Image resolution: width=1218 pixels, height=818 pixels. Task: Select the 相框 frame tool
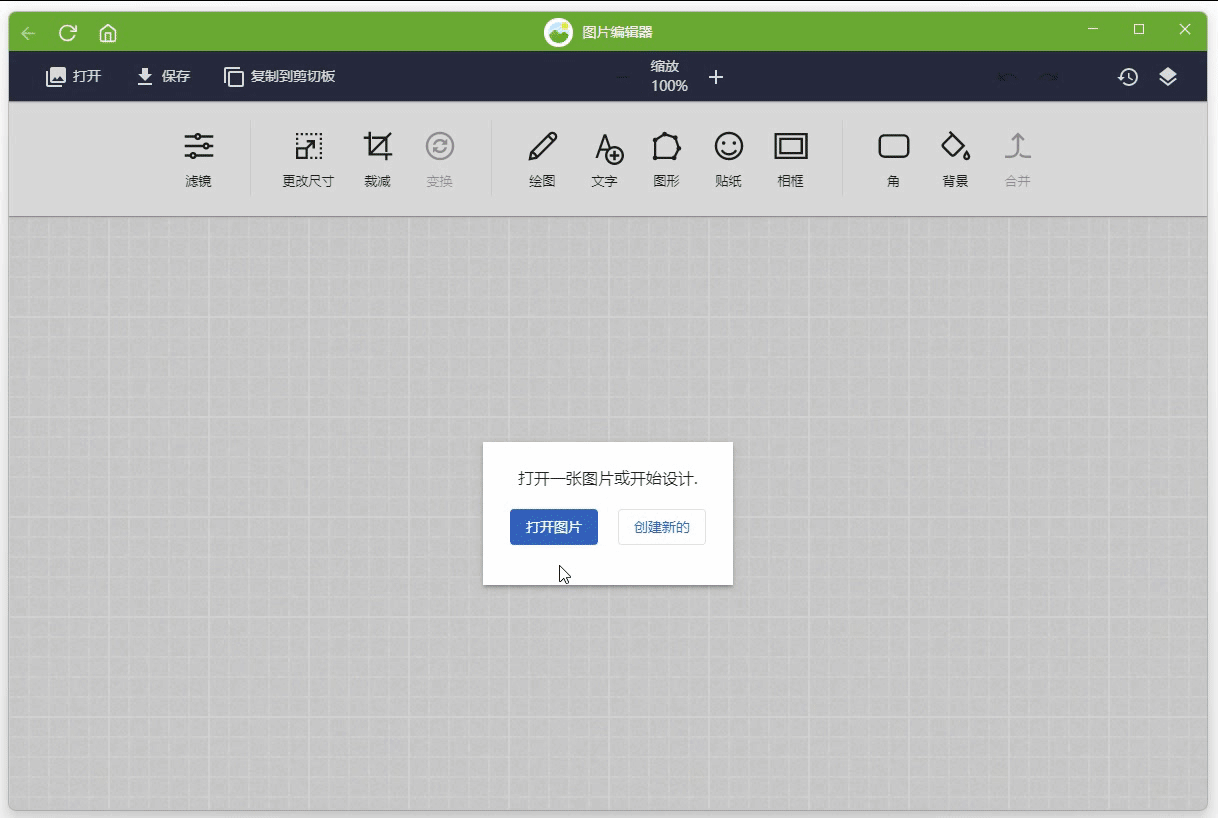tap(791, 158)
